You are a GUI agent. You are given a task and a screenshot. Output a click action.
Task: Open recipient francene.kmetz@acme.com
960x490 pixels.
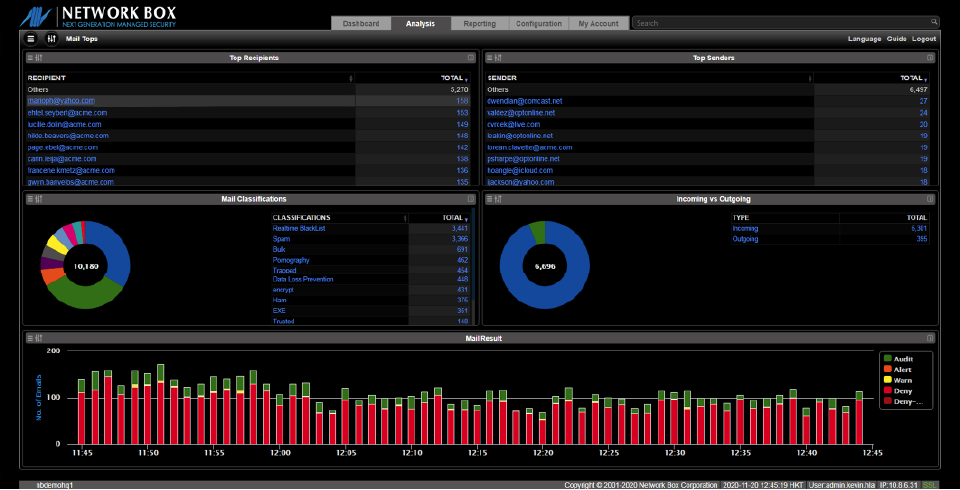click(71, 170)
